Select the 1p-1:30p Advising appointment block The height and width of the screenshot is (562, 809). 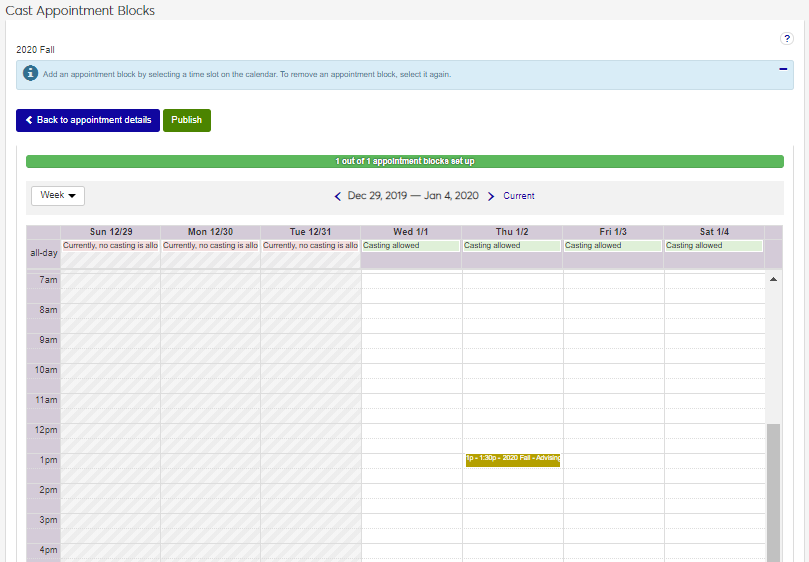(512, 459)
